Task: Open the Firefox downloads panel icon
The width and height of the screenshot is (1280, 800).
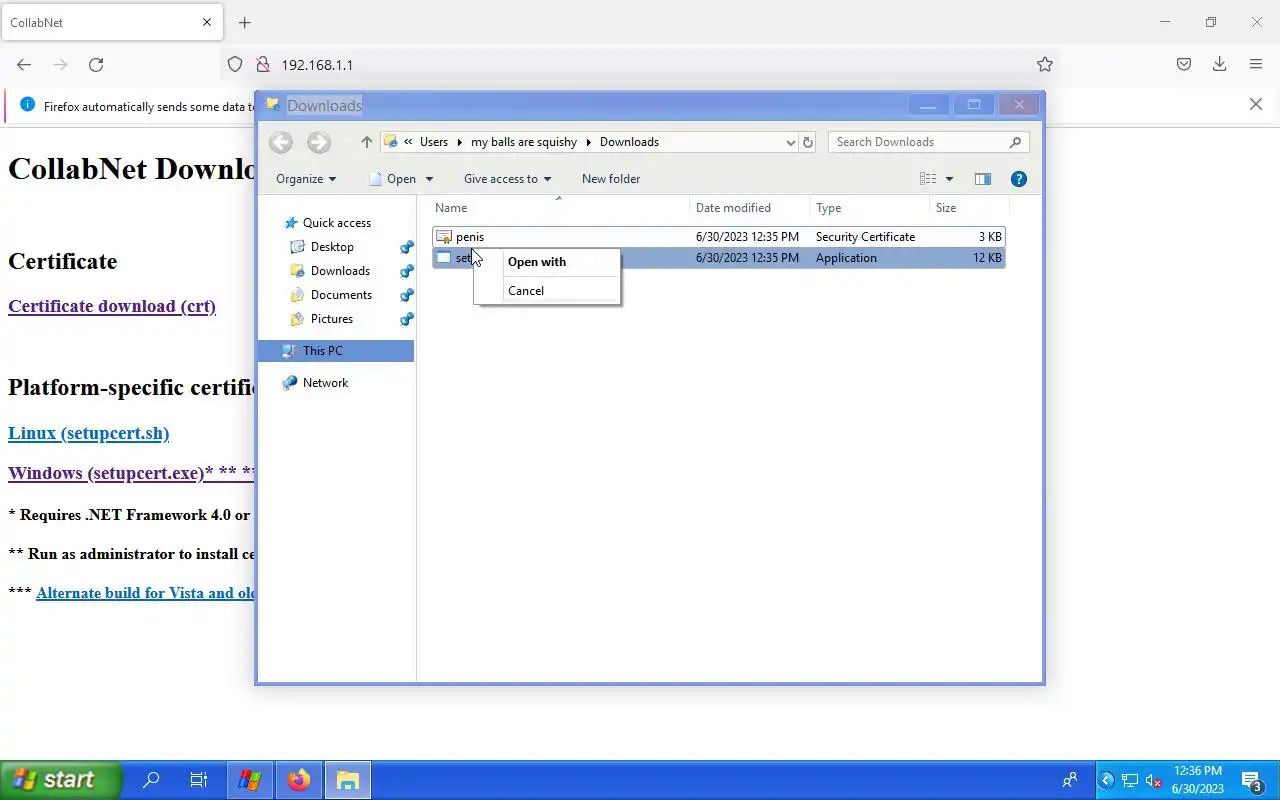Action: pyautogui.click(x=1219, y=65)
